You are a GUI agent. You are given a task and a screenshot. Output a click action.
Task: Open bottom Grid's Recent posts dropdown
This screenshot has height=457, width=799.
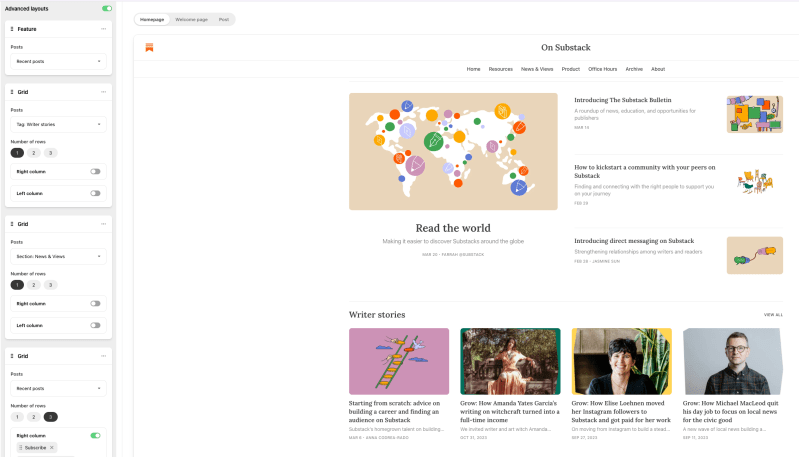pos(59,388)
